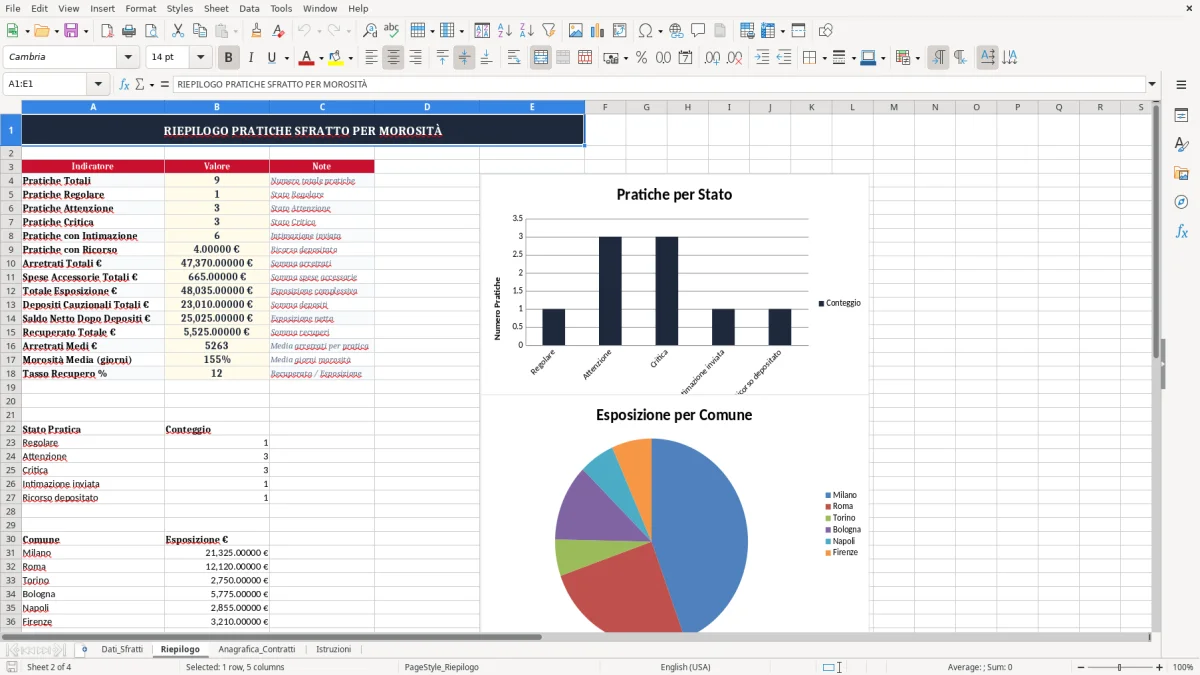1200x675 pixels.
Task: Format as percent
Action: pos(641,58)
